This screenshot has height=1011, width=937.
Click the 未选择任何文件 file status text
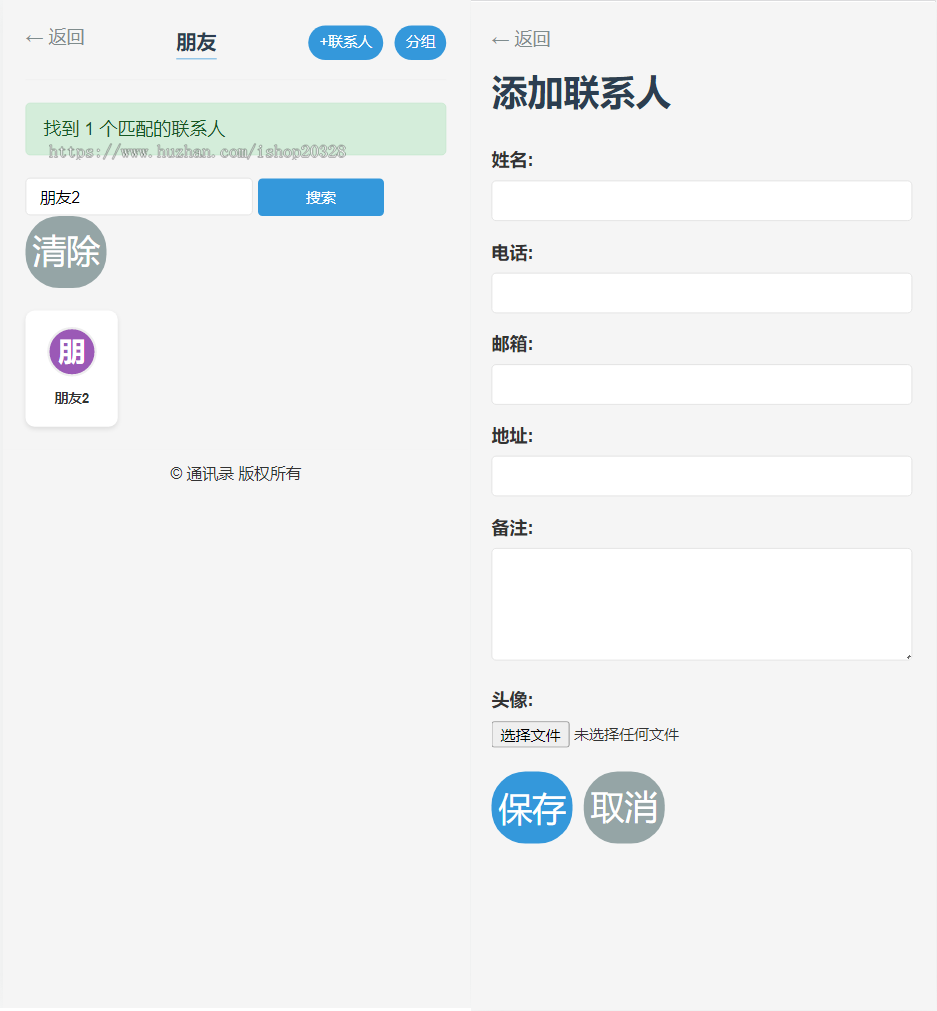click(626, 734)
